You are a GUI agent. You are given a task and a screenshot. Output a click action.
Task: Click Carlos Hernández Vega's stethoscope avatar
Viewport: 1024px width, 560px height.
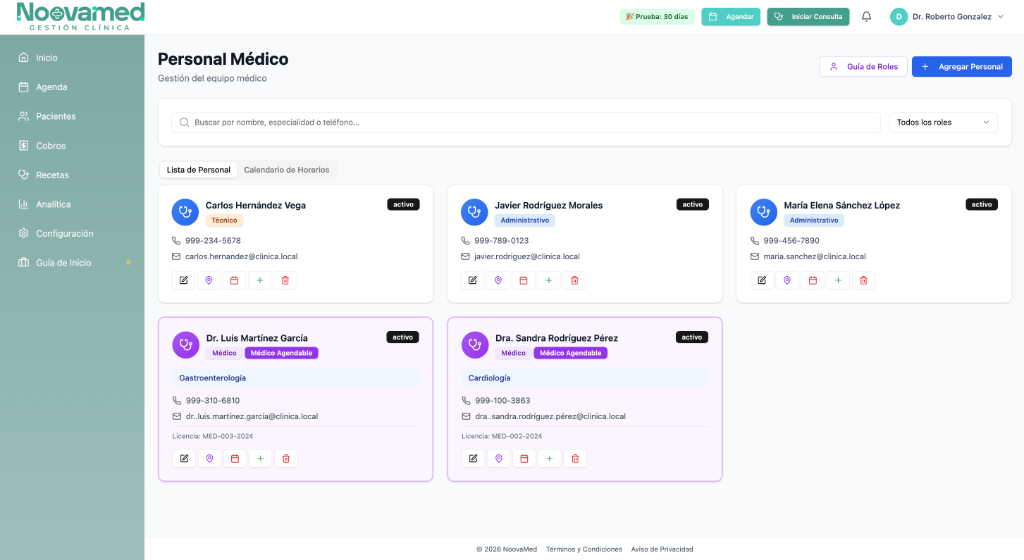pyautogui.click(x=185, y=212)
